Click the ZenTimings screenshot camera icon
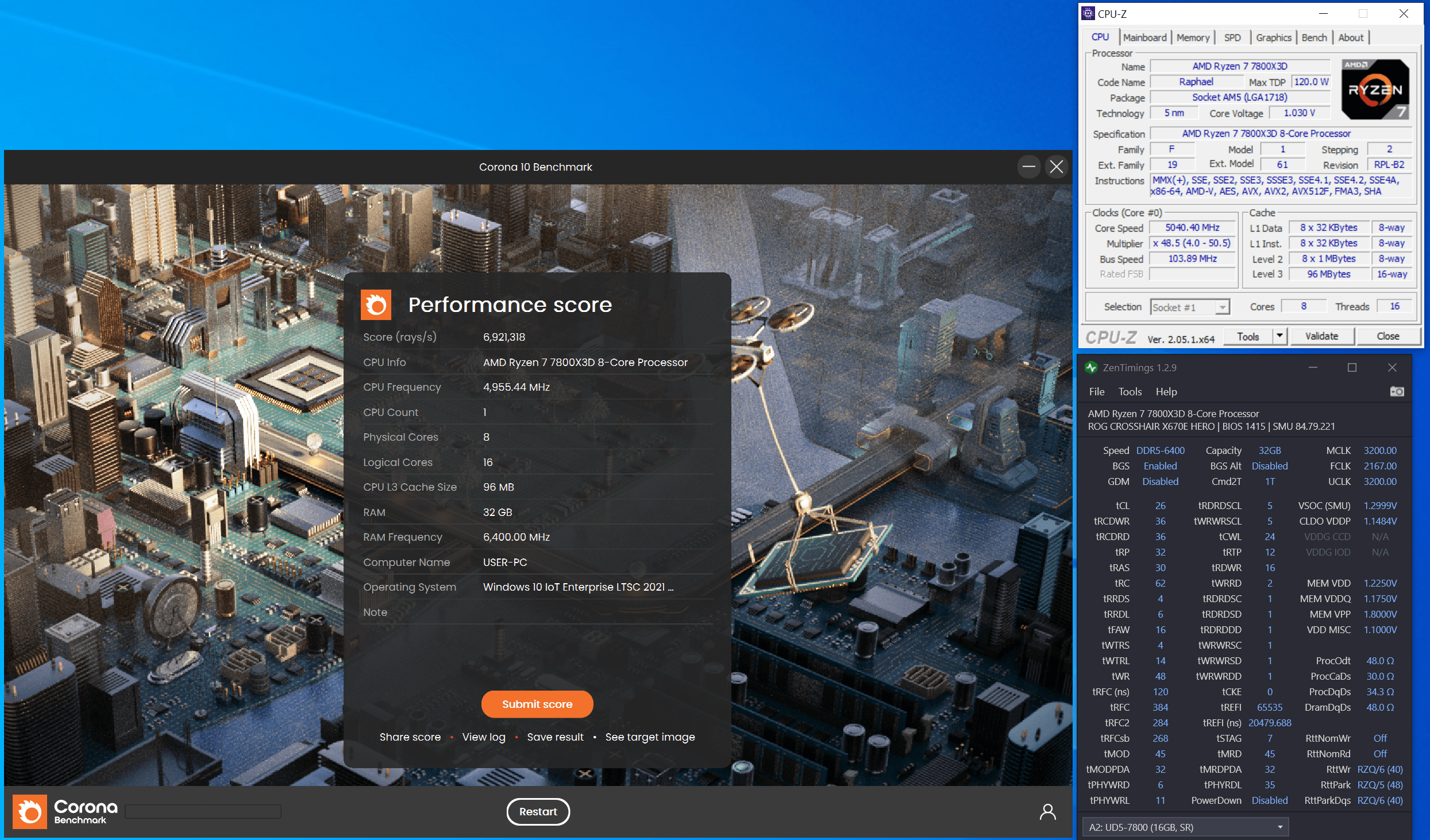This screenshot has height=840, width=1430. tap(1397, 392)
